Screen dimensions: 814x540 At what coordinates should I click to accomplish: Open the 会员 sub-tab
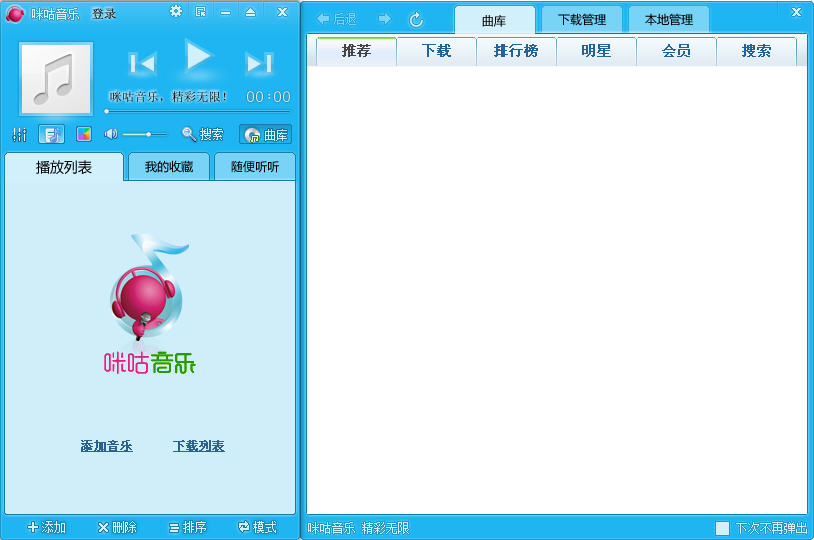[x=676, y=51]
